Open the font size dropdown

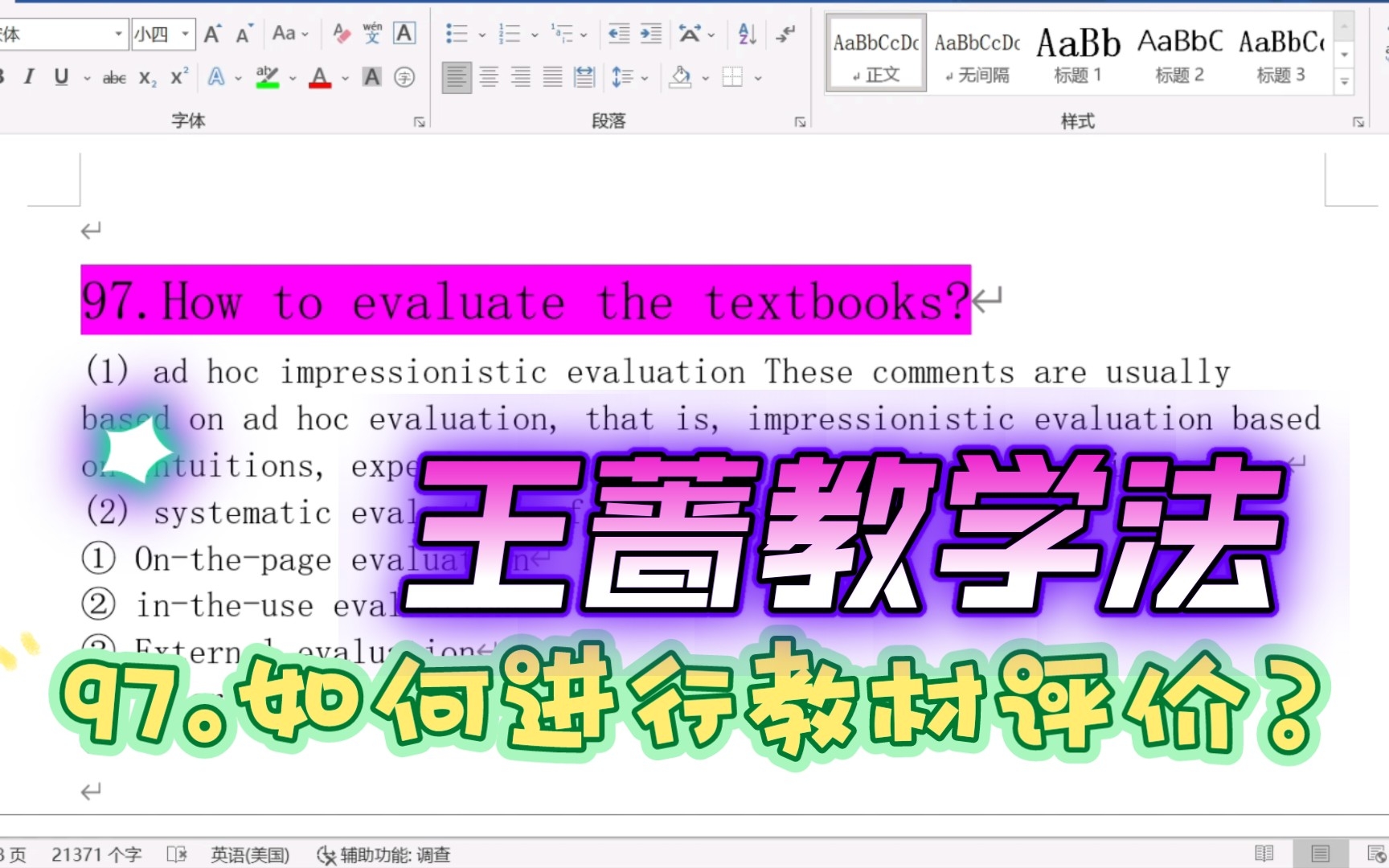click(x=184, y=34)
